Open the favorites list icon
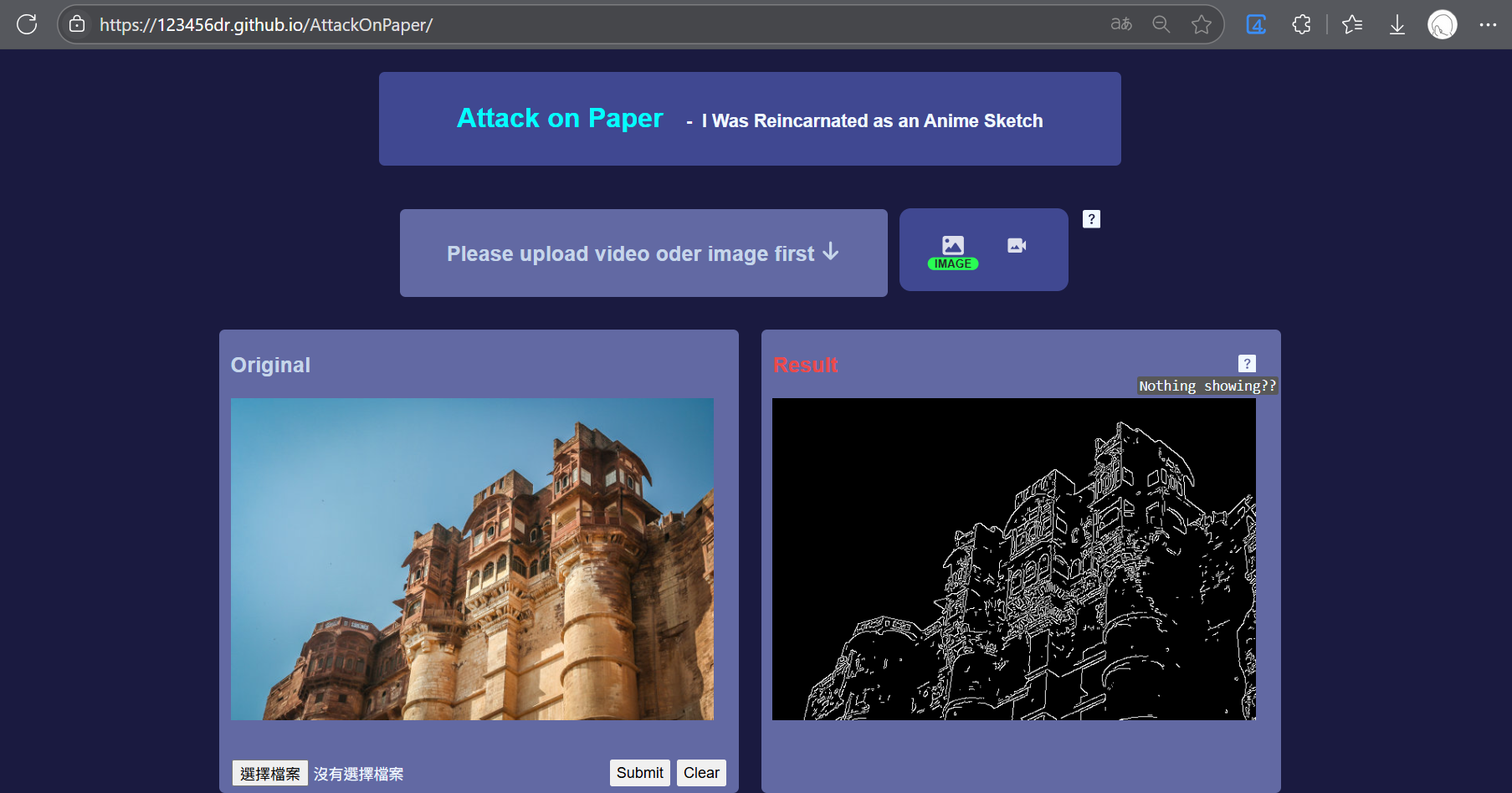The height and width of the screenshot is (793, 1512). pos(1352,24)
